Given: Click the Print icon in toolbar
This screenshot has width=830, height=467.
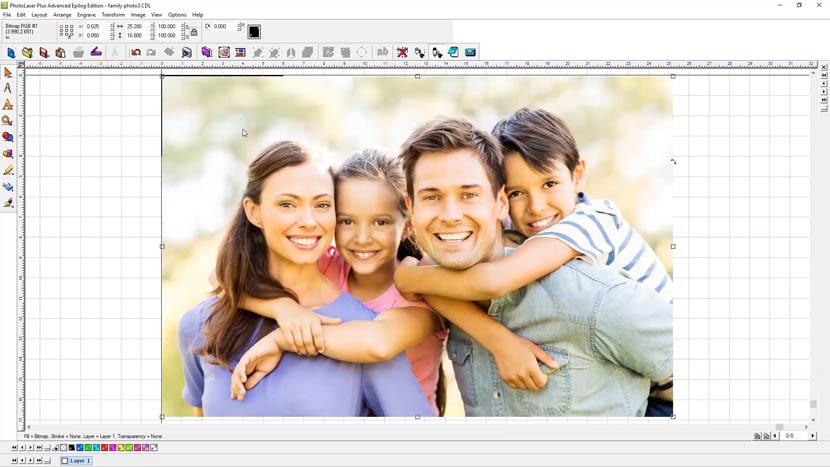Looking at the screenshot, I should (x=78, y=52).
